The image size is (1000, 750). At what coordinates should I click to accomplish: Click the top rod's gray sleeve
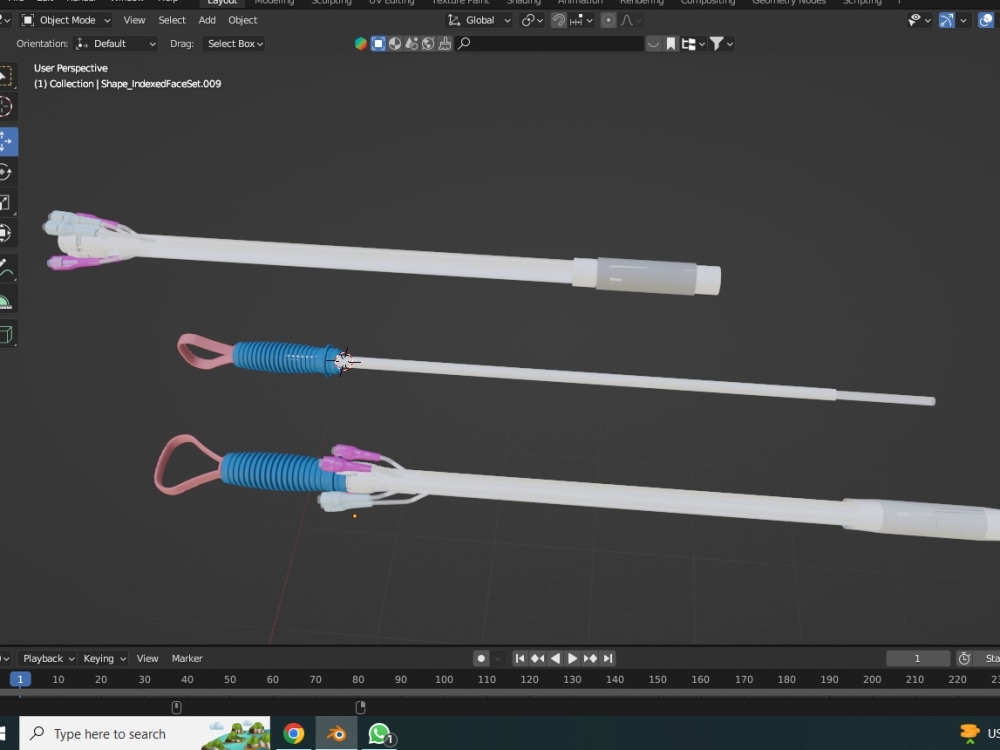646,276
